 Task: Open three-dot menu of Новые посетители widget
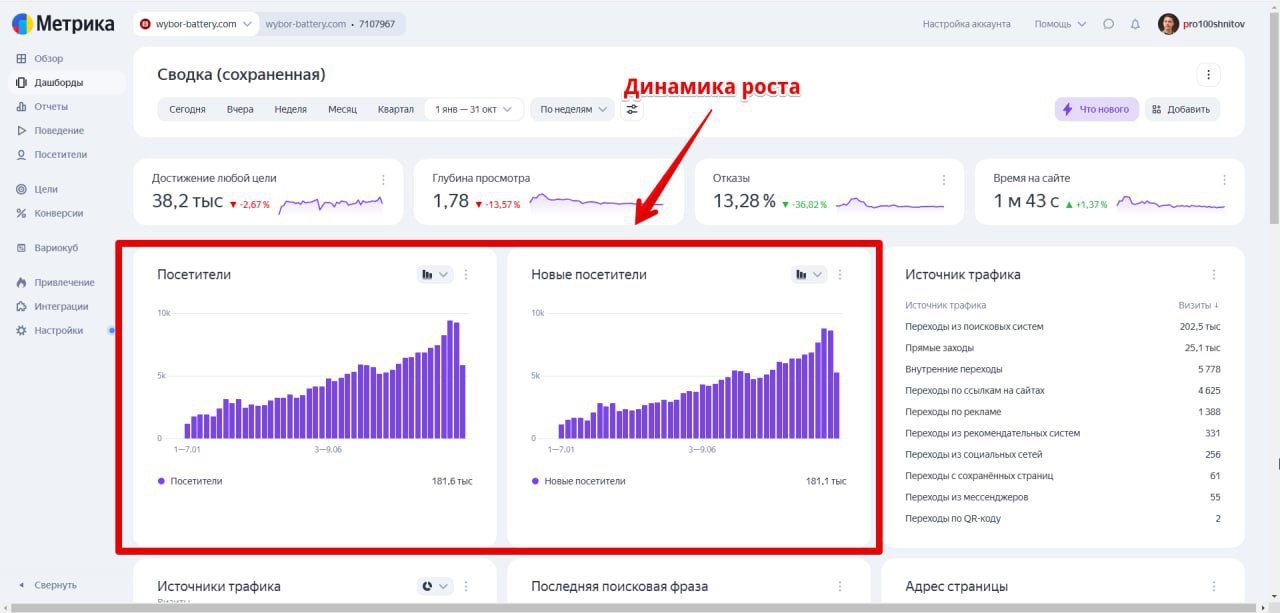pyautogui.click(x=840, y=274)
